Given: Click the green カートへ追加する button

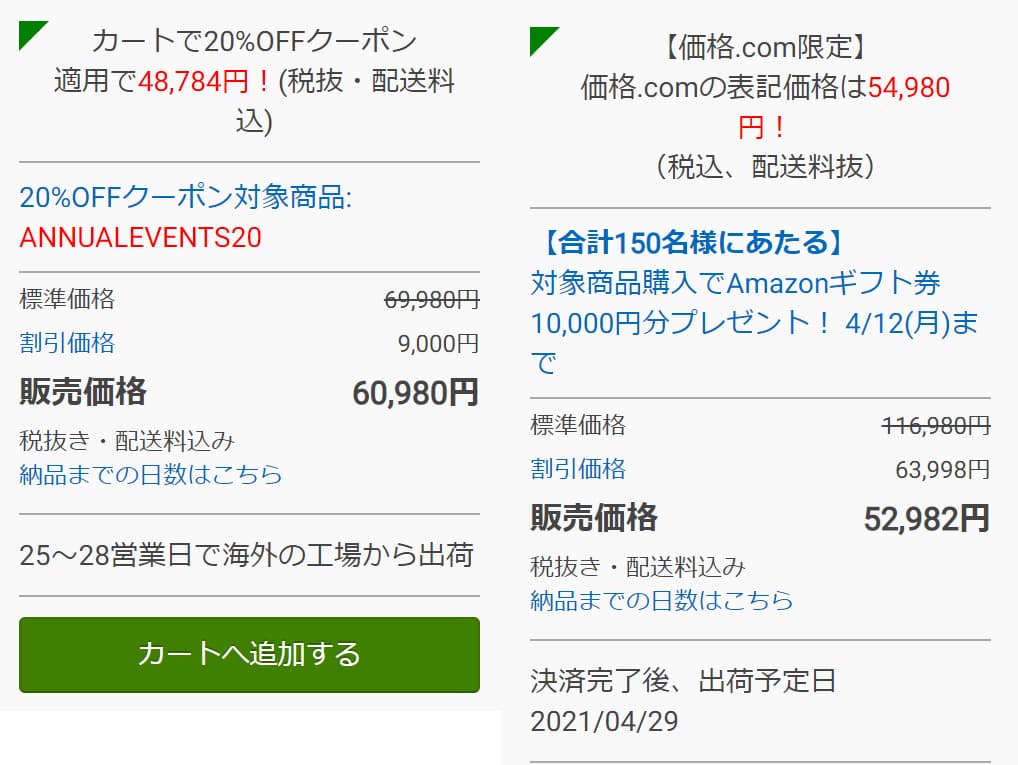Looking at the screenshot, I should 249,655.
